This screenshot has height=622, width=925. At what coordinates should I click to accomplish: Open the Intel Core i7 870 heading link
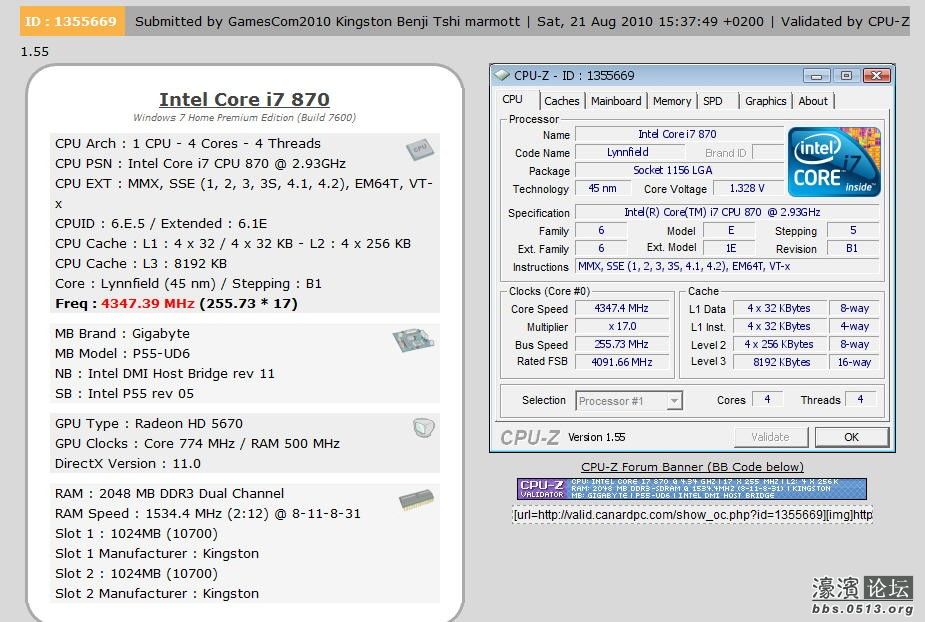click(x=244, y=99)
